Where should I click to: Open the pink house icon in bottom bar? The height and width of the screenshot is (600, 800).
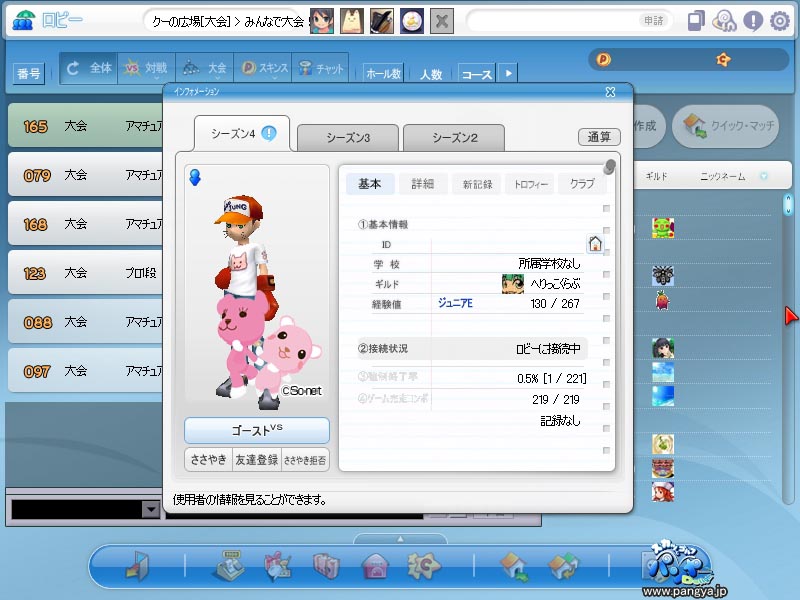click(x=375, y=566)
